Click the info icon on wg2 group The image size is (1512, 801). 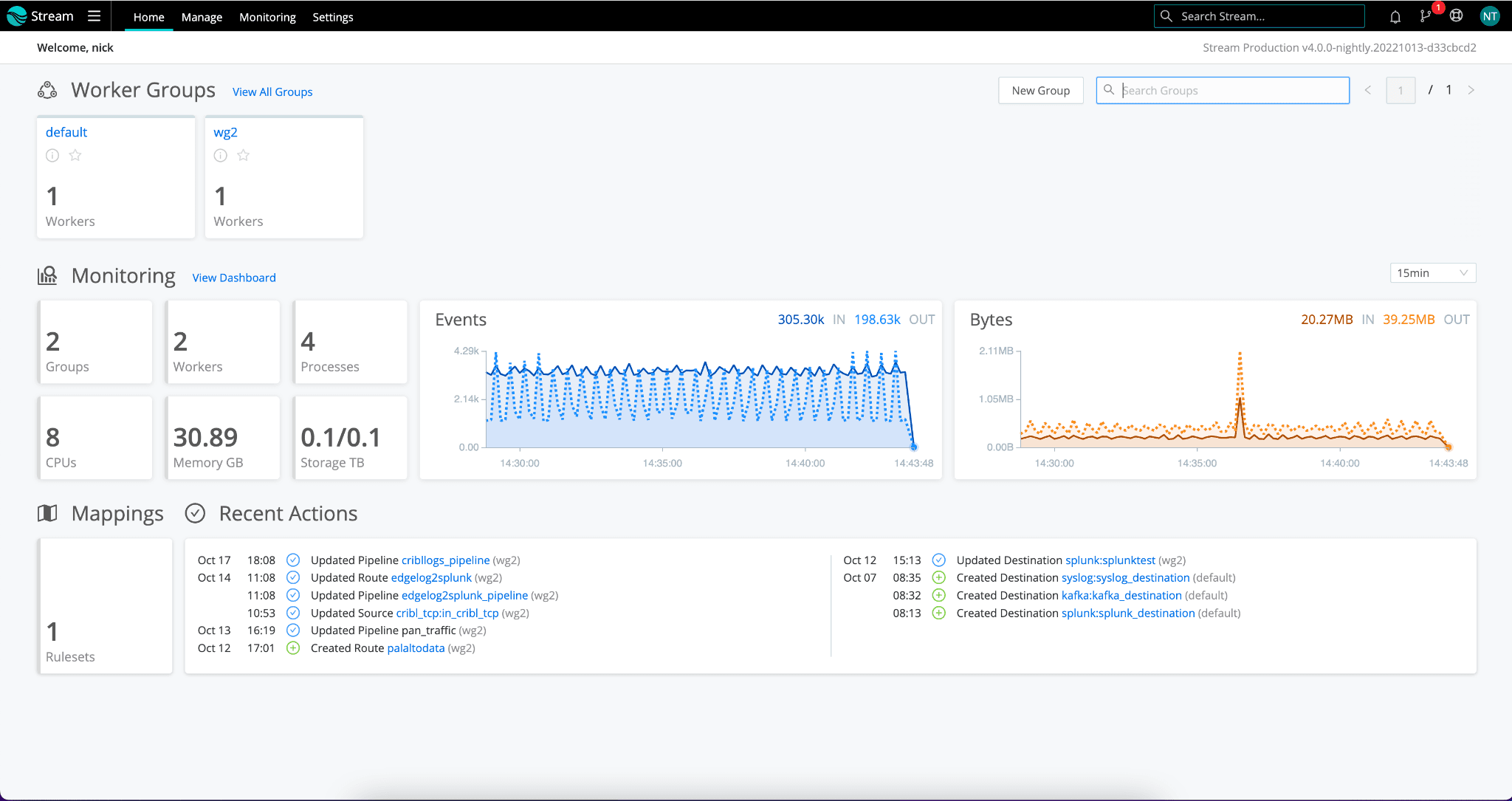click(220, 155)
